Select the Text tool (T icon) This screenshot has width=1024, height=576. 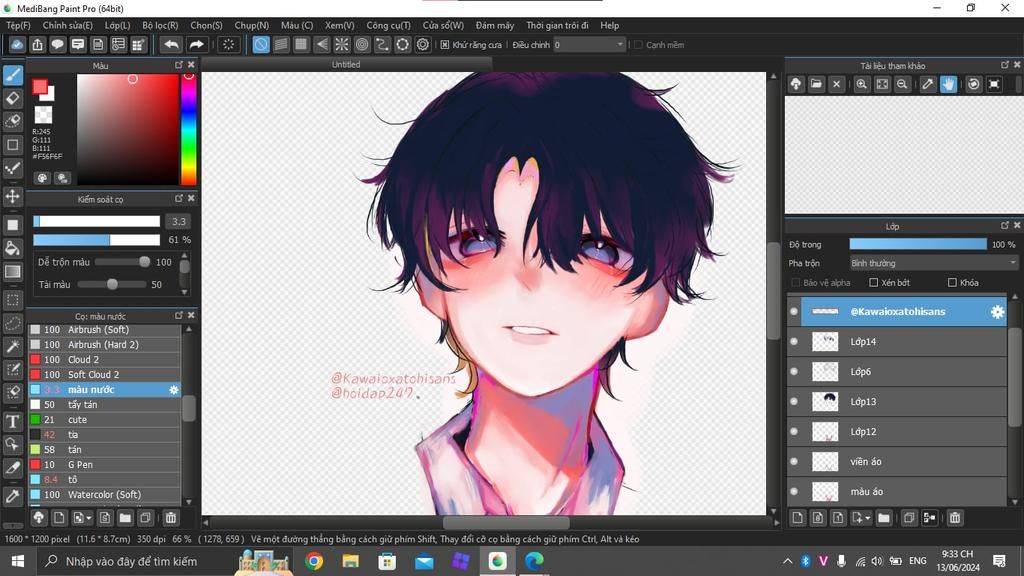[x=12, y=421]
